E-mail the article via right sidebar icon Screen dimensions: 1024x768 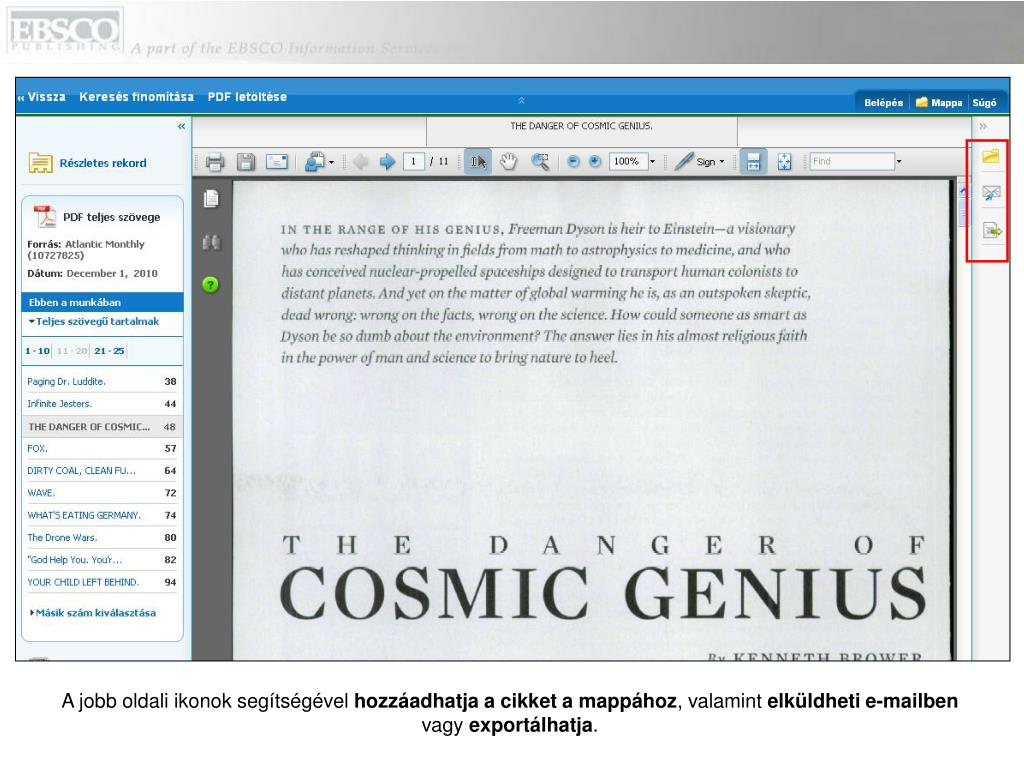tap(991, 193)
